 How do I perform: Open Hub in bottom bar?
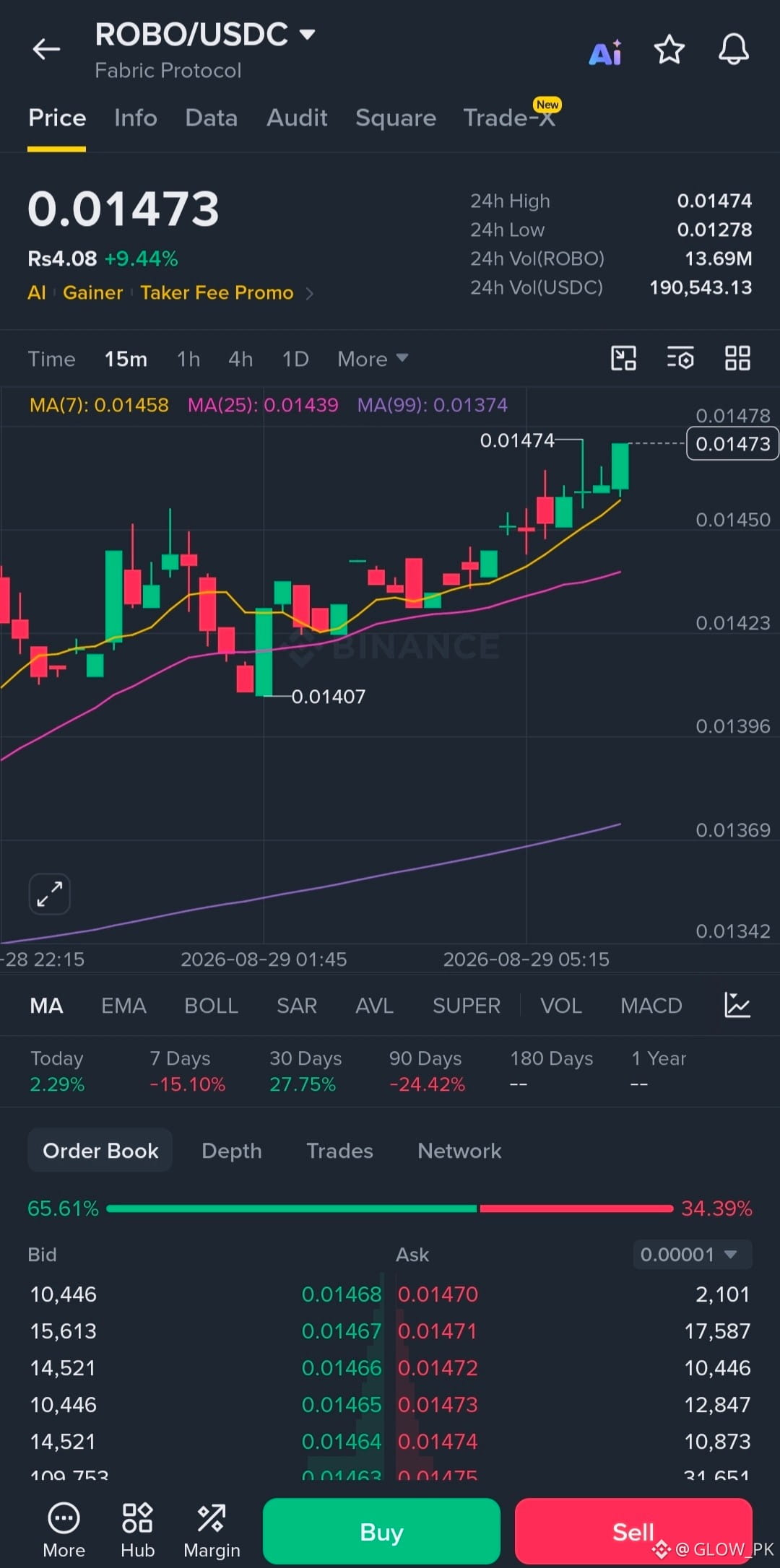[137, 1530]
